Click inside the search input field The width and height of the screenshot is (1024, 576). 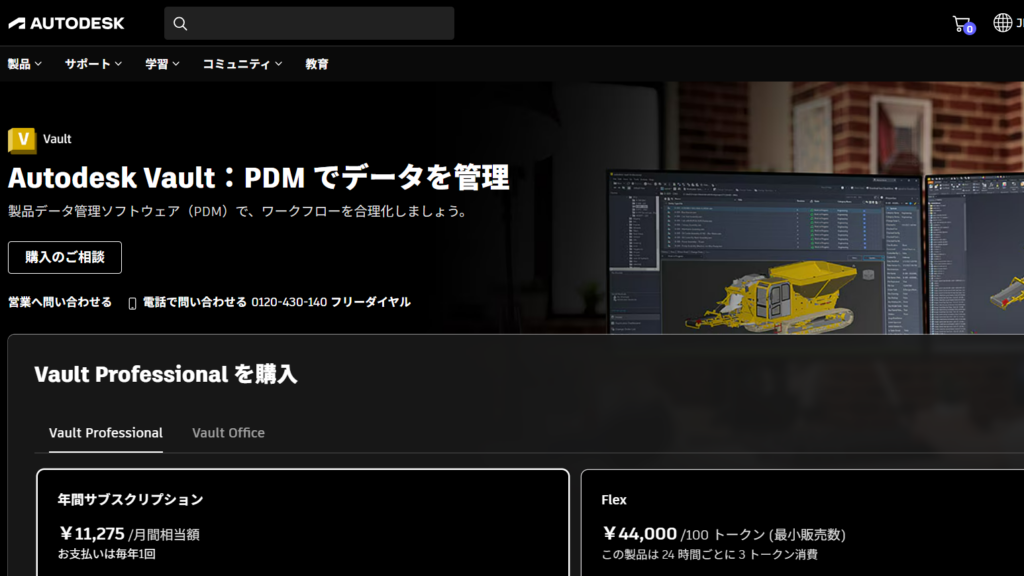(x=310, y=22)
